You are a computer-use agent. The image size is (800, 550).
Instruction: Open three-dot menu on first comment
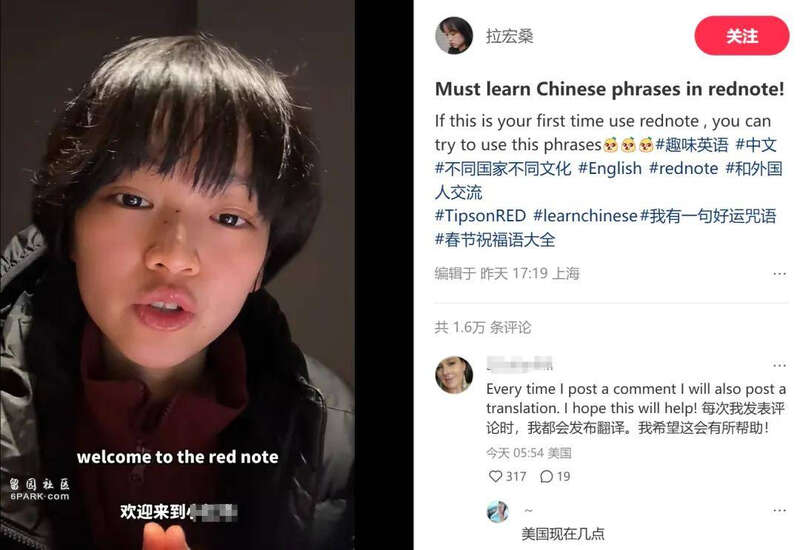[x=779, y=365]
